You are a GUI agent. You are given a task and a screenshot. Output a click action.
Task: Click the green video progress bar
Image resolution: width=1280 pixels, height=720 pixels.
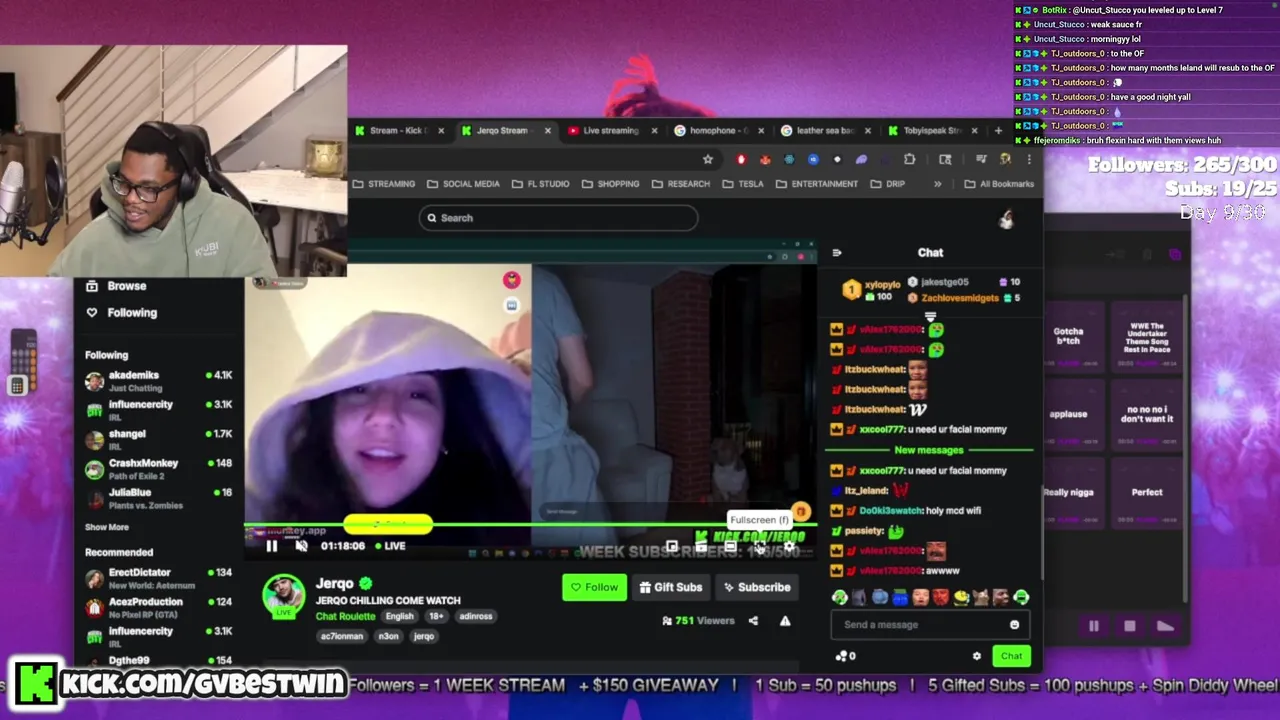click(x=530, y=524)
